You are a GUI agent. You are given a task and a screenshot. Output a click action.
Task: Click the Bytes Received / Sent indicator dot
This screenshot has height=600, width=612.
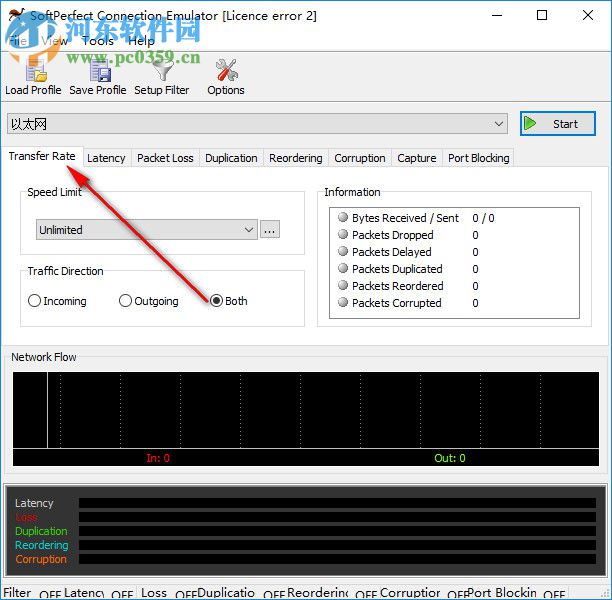(343, 217)
